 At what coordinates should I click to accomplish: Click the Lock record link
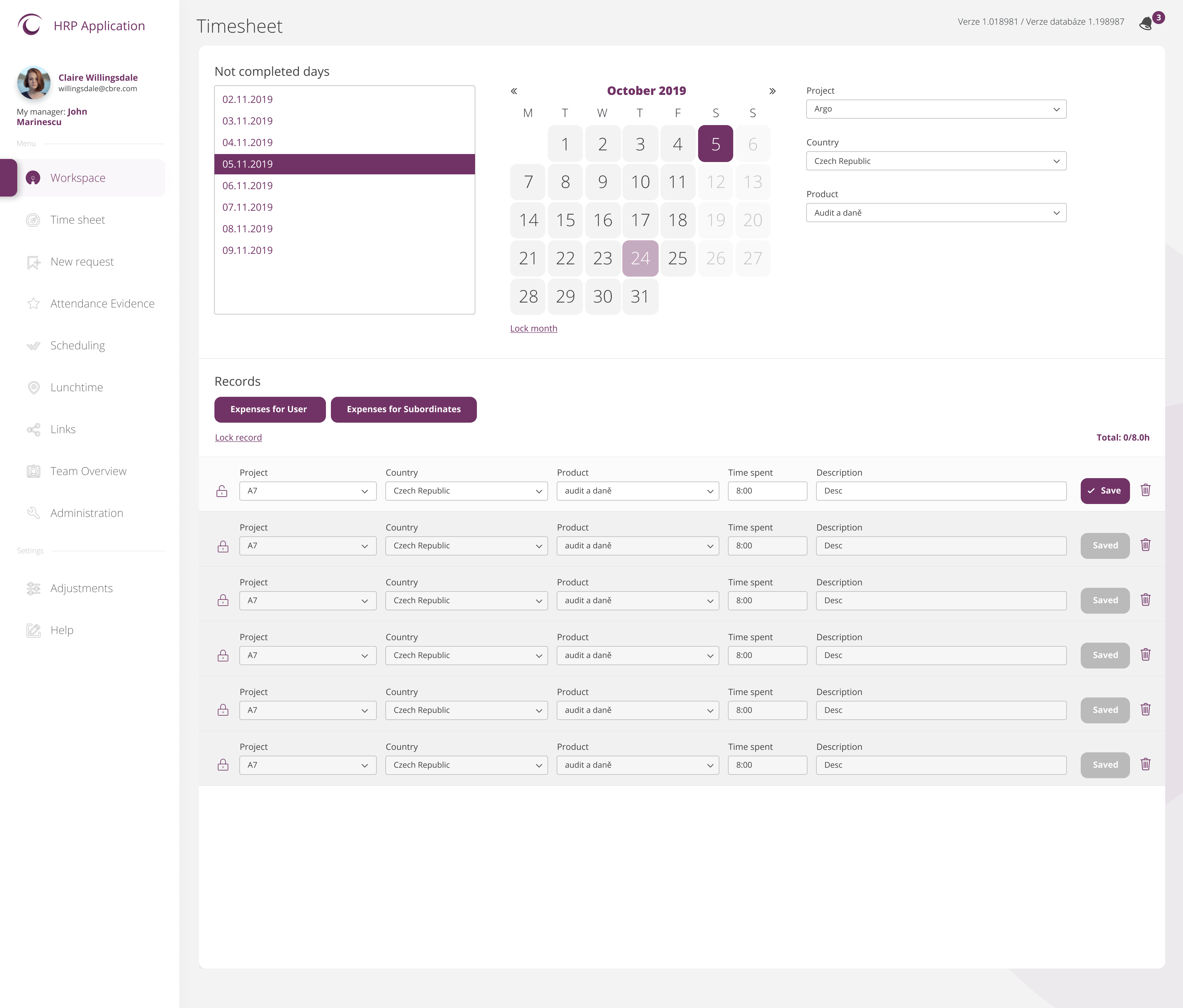[x=238, y=437]
